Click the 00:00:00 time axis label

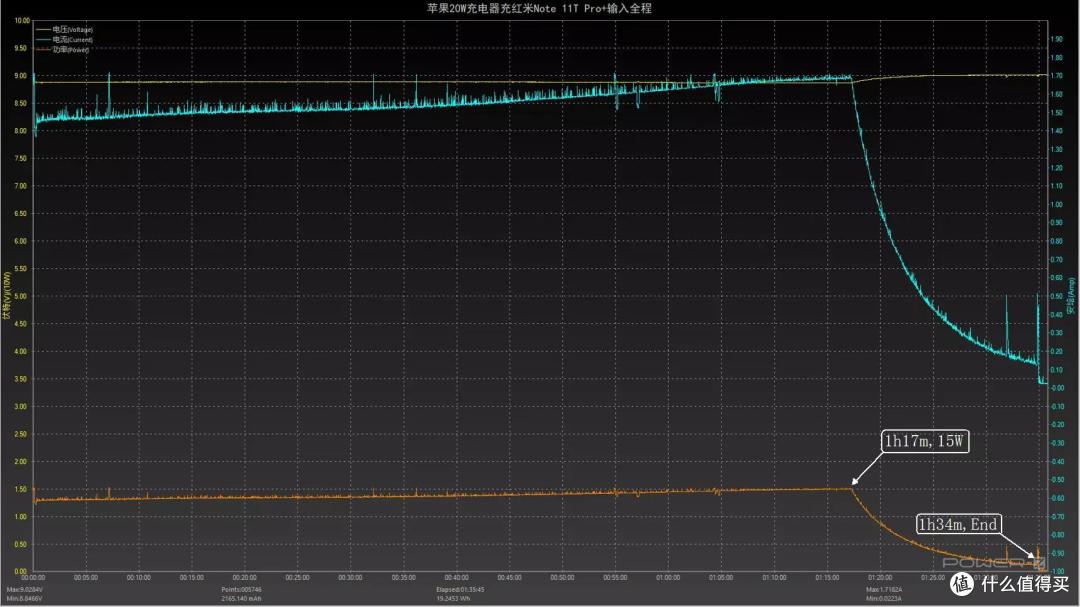(x=33, y=577)
